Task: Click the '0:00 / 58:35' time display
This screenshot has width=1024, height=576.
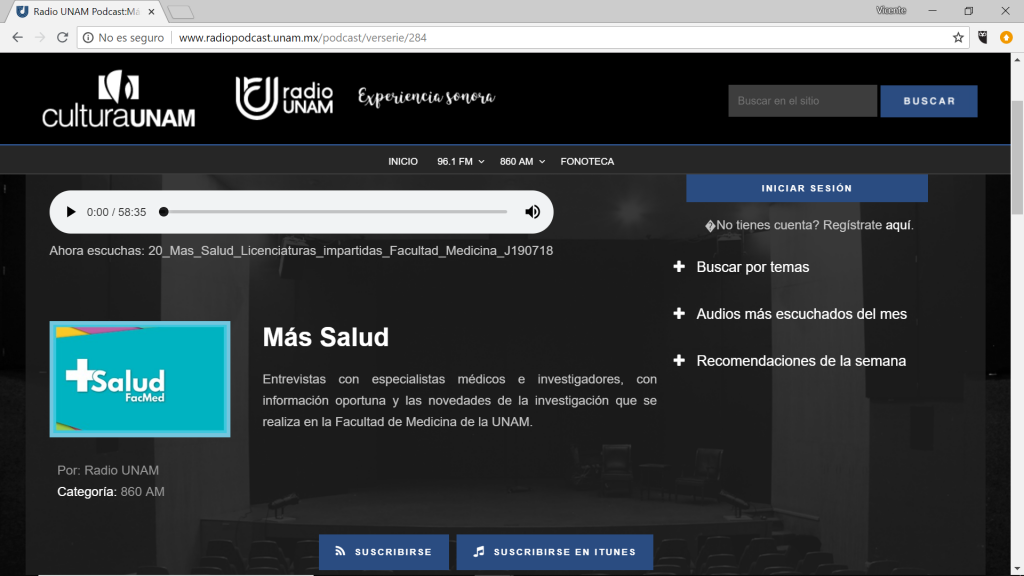Action: coord(116,212)
